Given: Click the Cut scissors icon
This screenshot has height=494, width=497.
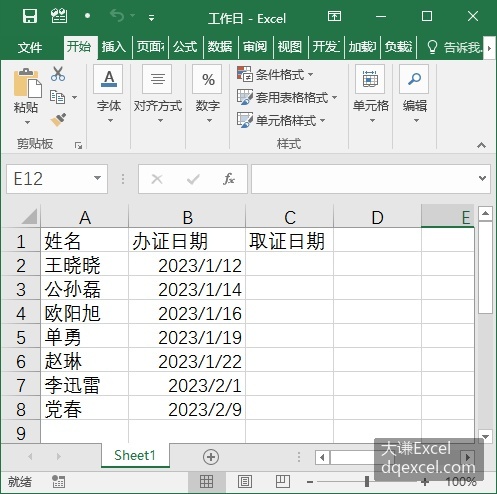Looking at the screenshot, I should (x=58, y=74).
